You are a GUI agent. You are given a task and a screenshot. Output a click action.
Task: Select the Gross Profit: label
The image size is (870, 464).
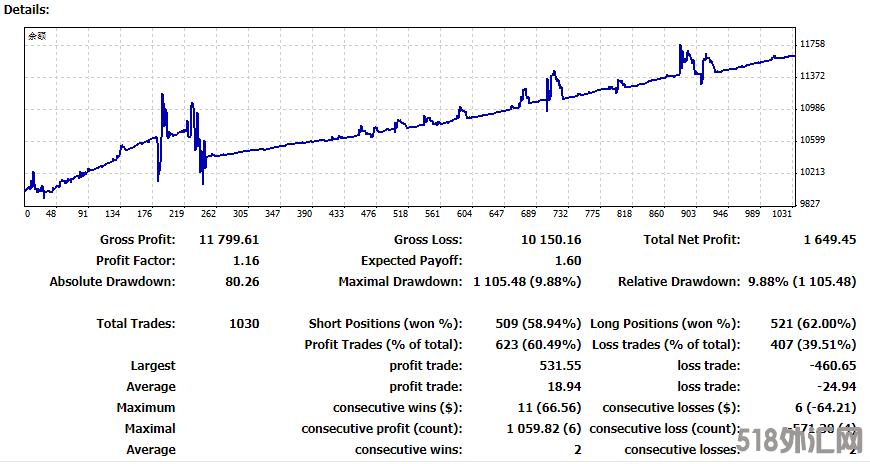138,240
